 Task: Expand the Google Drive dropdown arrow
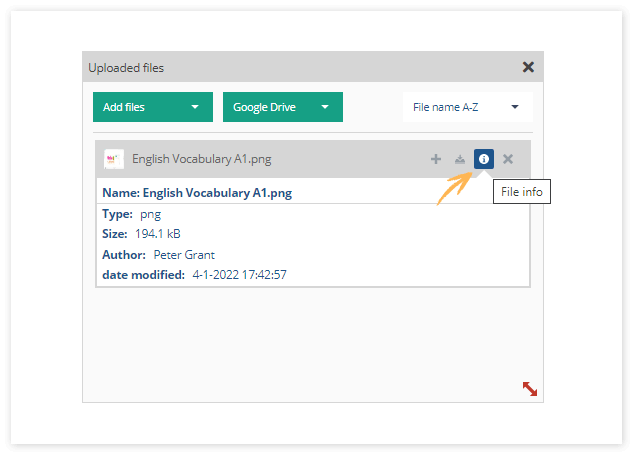(325, 107)
